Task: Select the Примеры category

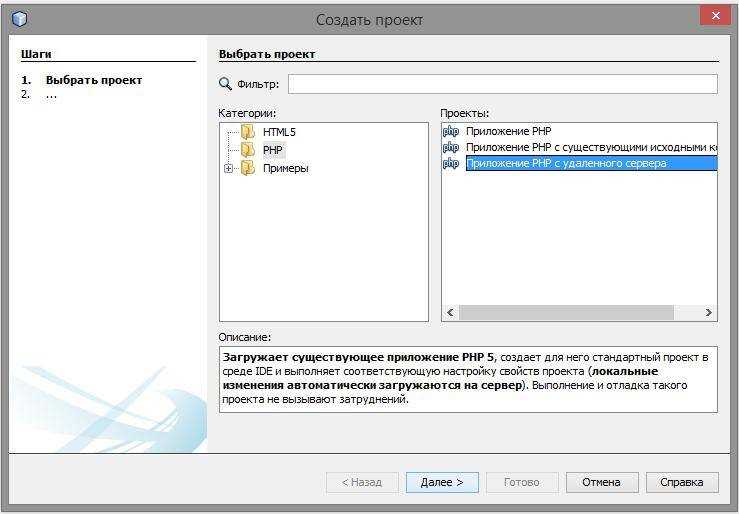Action: 286,168
